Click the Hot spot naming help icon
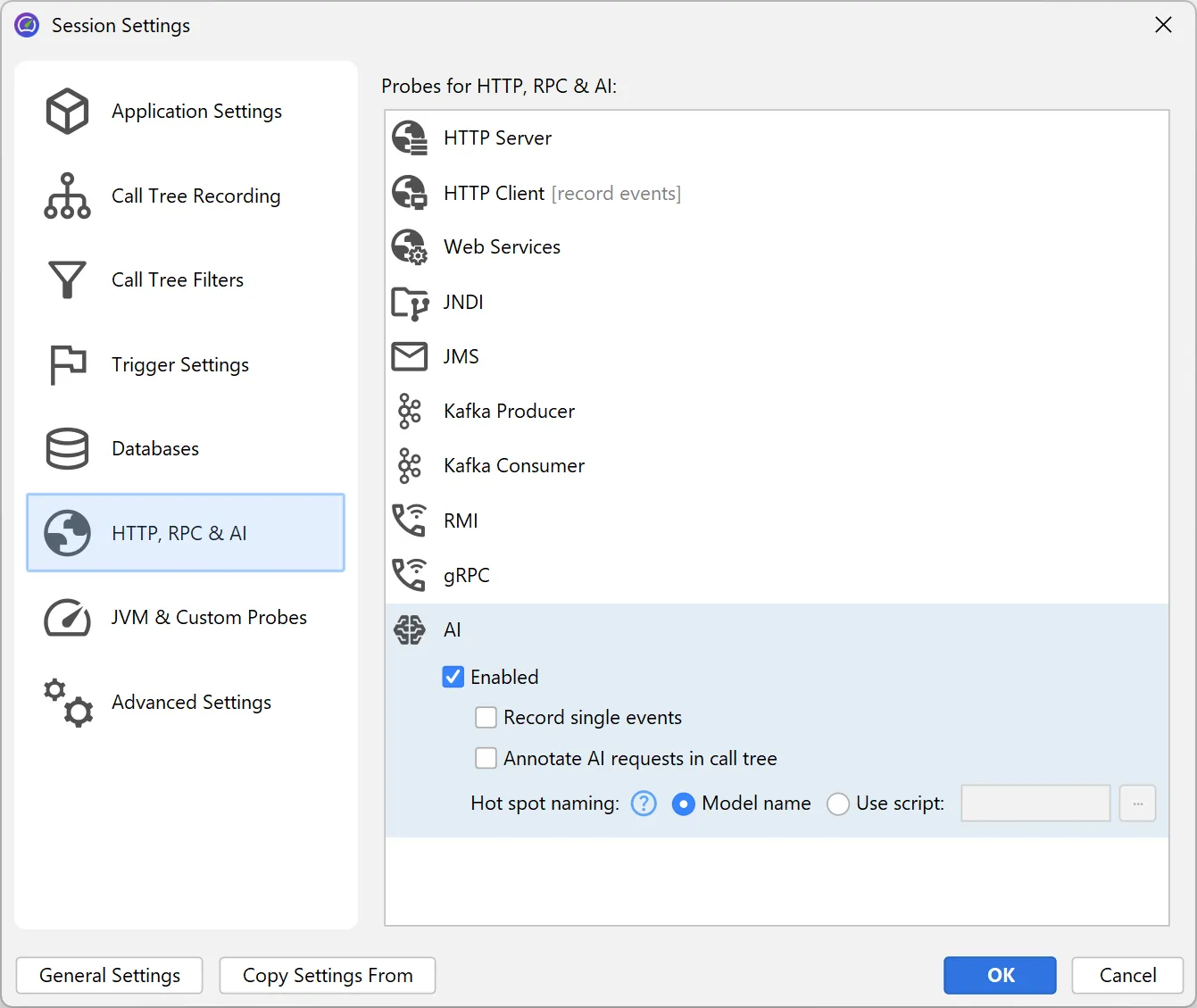Screen dimensions: 1197x1008 643,804
